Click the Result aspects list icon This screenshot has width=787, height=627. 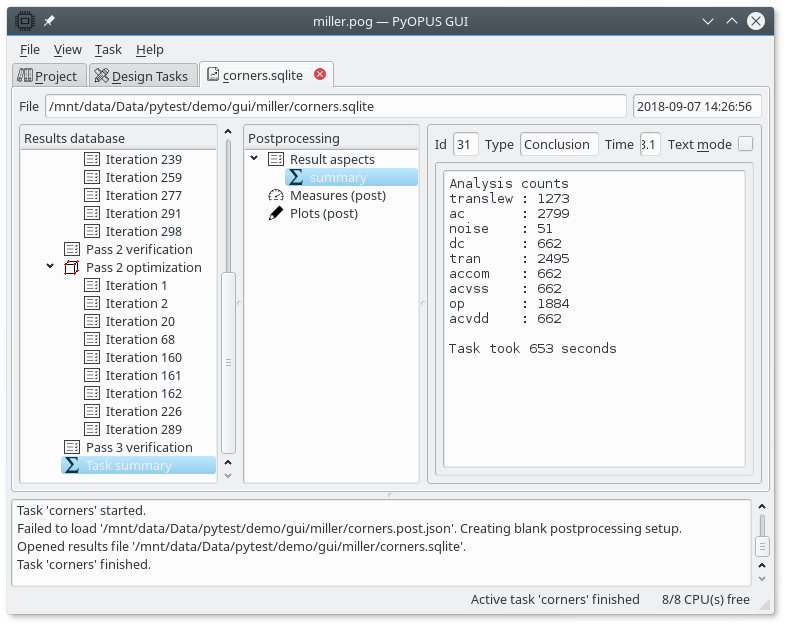pos(276,160)
